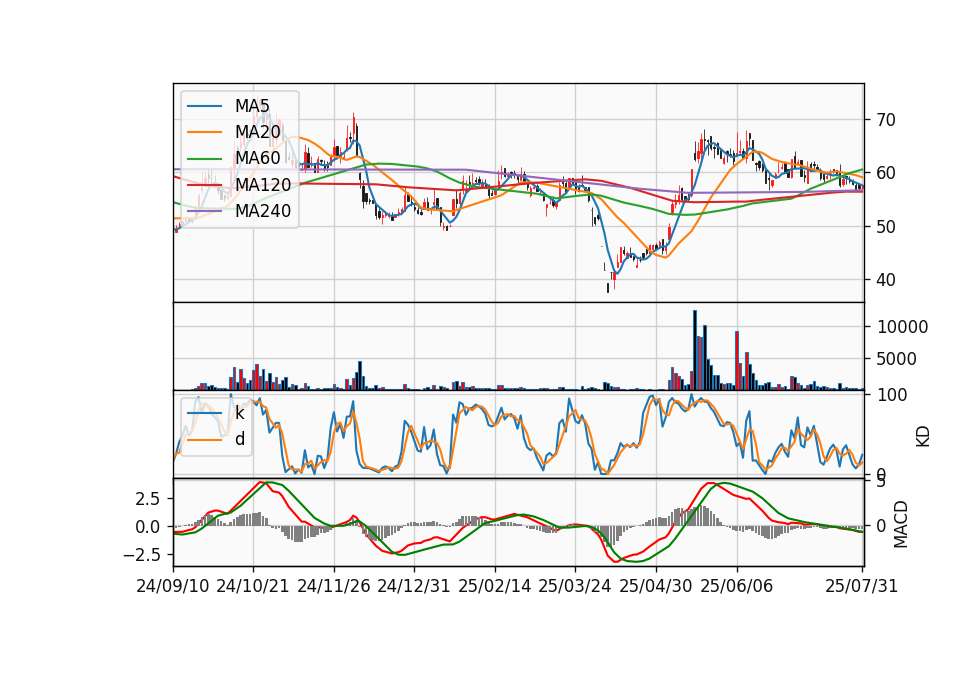Viewport: 960px width, 690px height.
Task: Click the MACD left axis value 0.0
Action: (148, 527)
